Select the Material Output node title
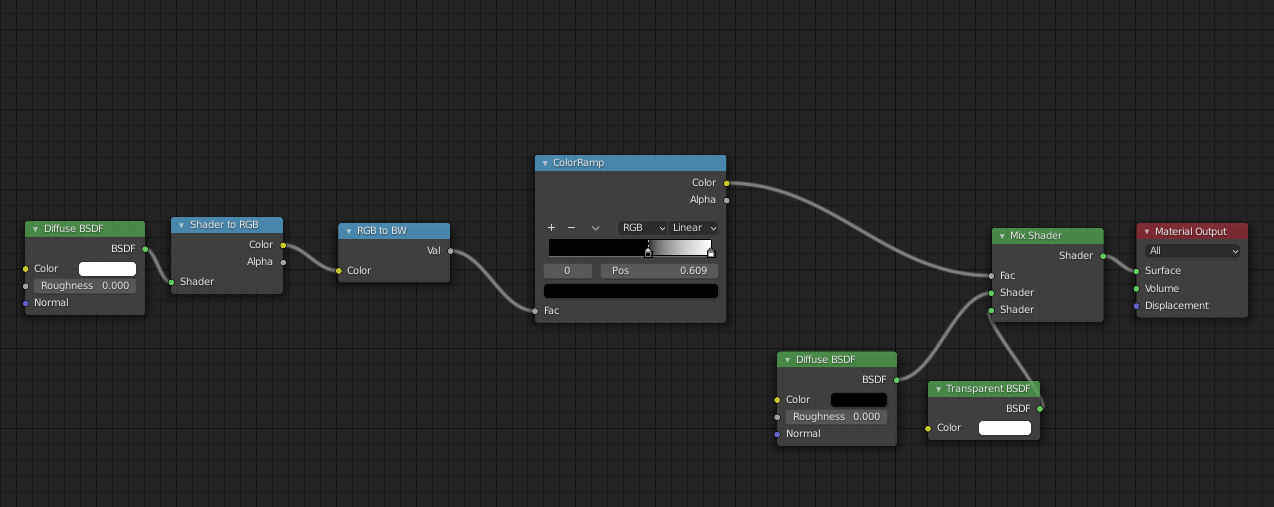This screenshot has width=1274, height=507. pyautogui.click(x=1190, y=232)
